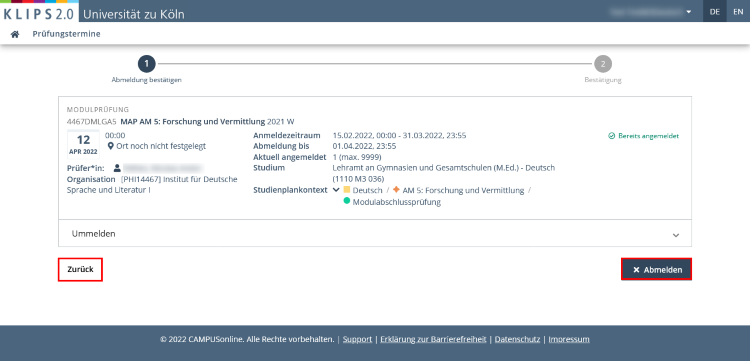
Task: Click Ort noch nicht festgelegt text
Action: click(161, 146)
